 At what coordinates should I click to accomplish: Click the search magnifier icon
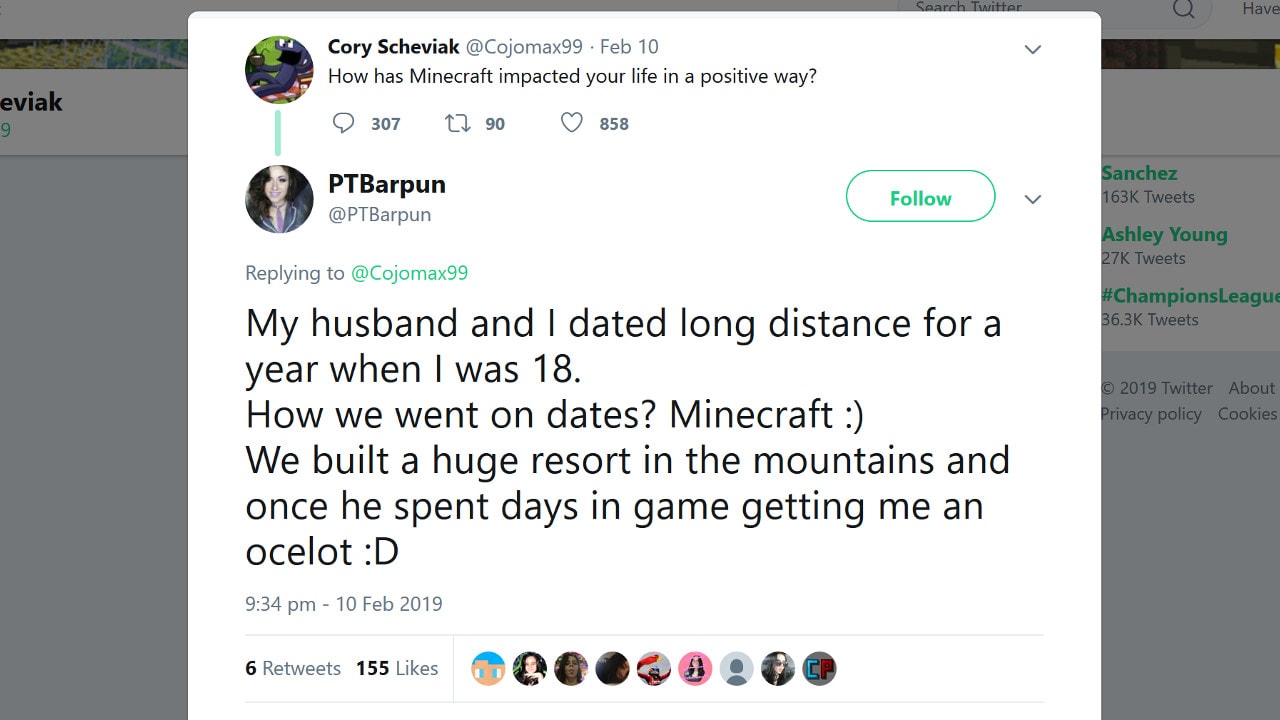tap(1183, 9)
